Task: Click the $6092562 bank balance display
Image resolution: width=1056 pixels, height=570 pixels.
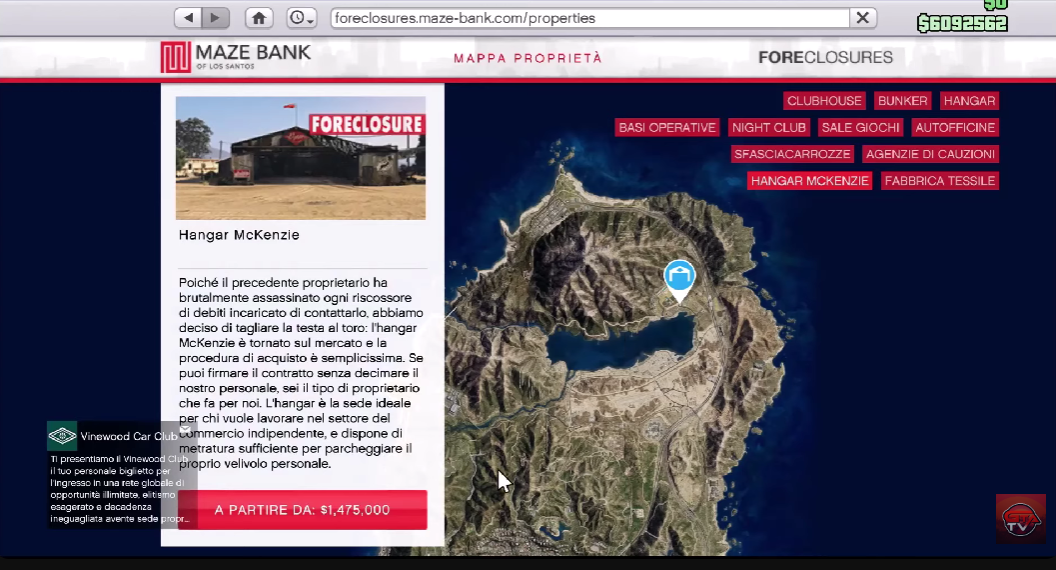Action: click(x=963, y=24)
